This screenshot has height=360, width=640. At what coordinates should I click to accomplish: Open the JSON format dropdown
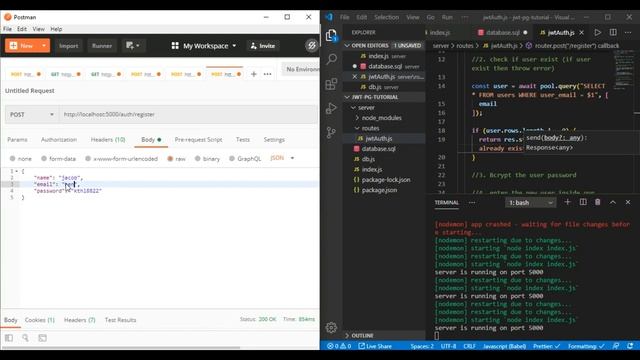coord(282,158)
